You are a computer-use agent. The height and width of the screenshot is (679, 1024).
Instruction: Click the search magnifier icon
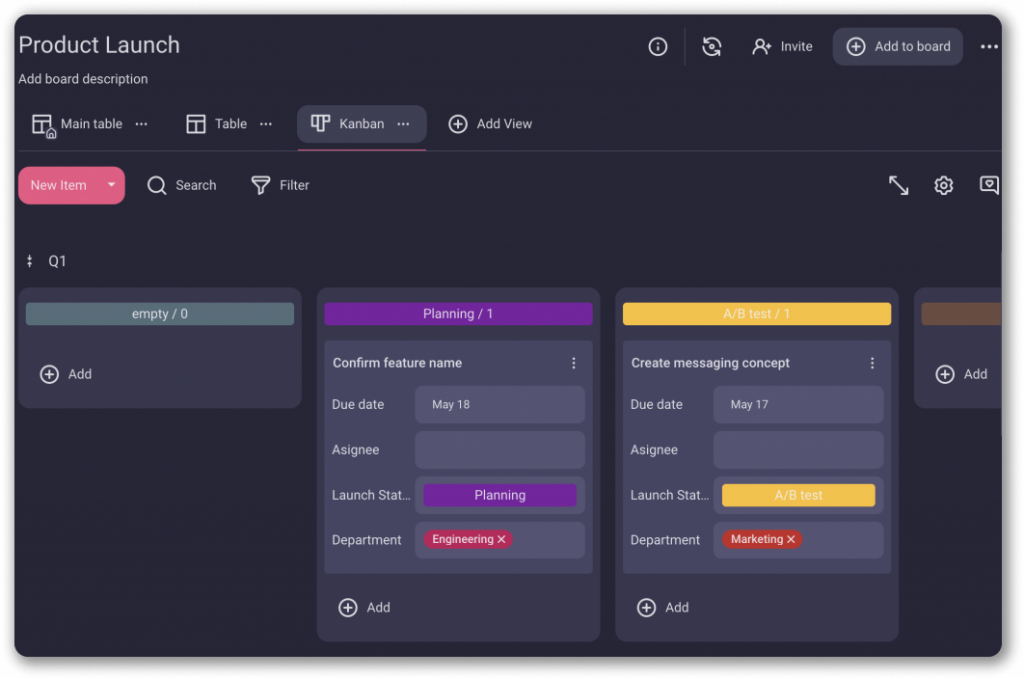(x=157, y=185)
